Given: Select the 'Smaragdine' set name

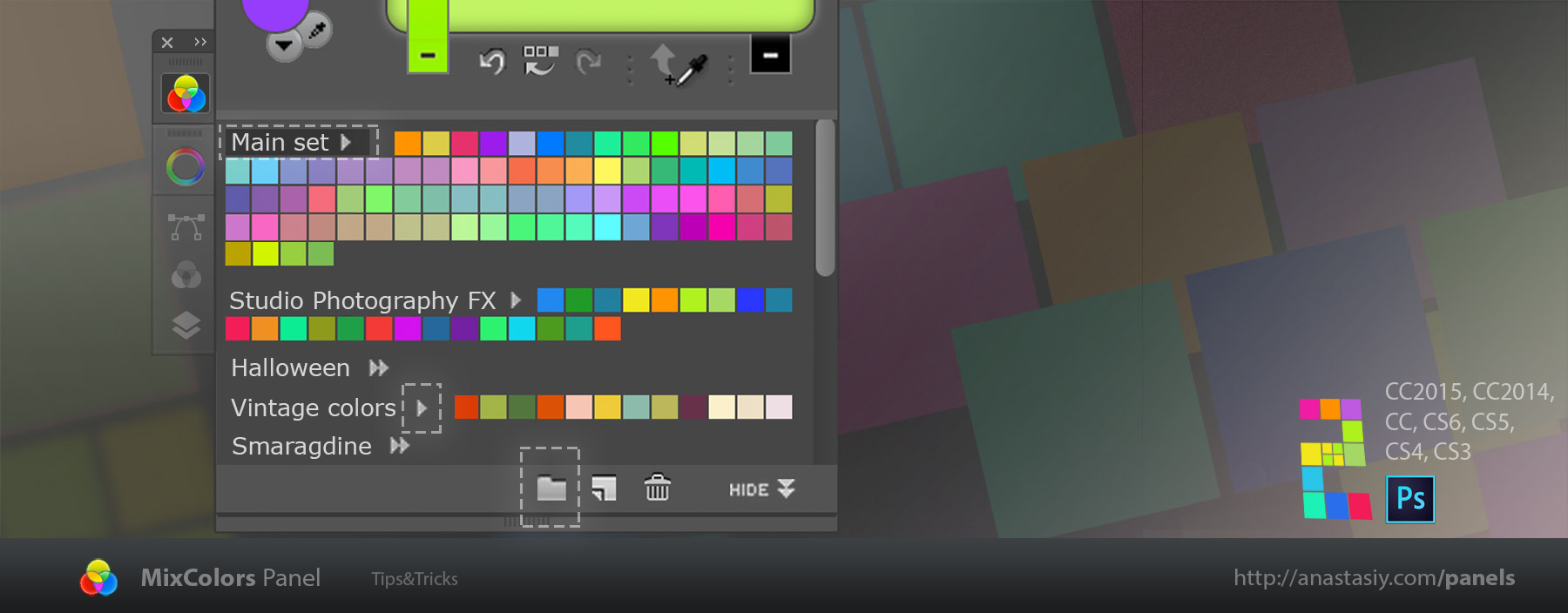Looking at the screenshot, I should click(x=301, y=447).
